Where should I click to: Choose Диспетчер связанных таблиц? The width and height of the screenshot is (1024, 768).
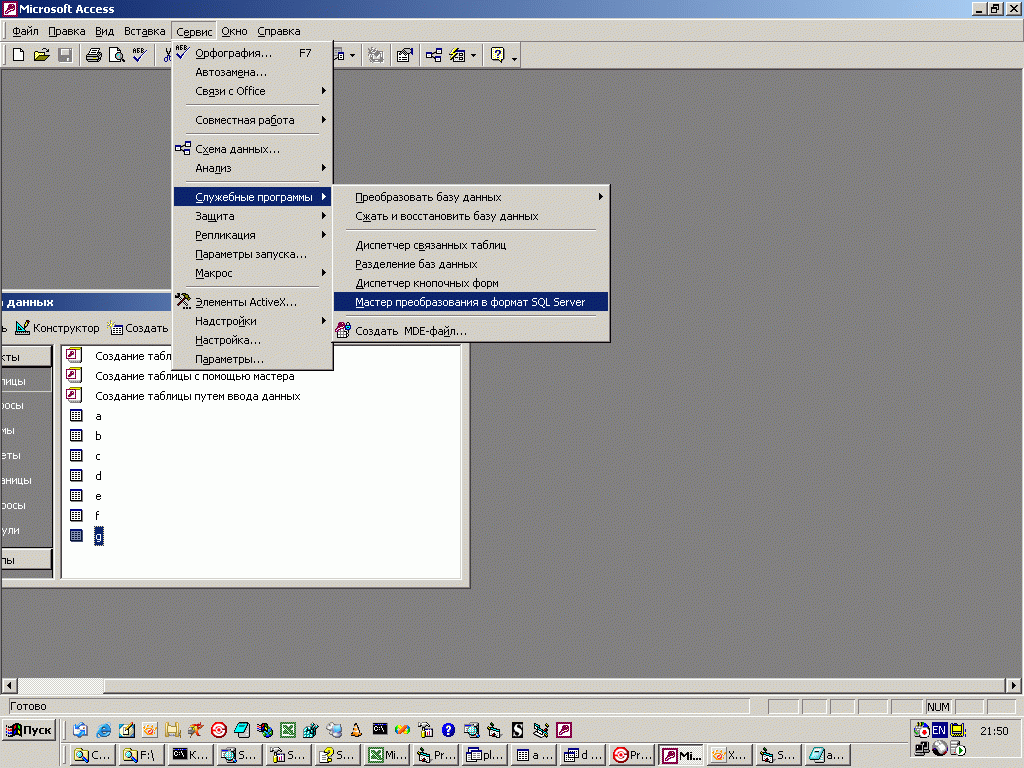click(471, 245)
